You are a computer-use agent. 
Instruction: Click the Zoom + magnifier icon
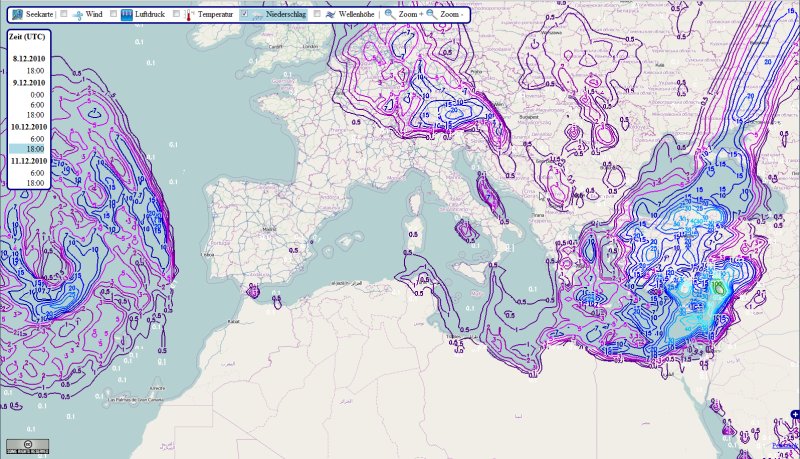click(390, 15)
